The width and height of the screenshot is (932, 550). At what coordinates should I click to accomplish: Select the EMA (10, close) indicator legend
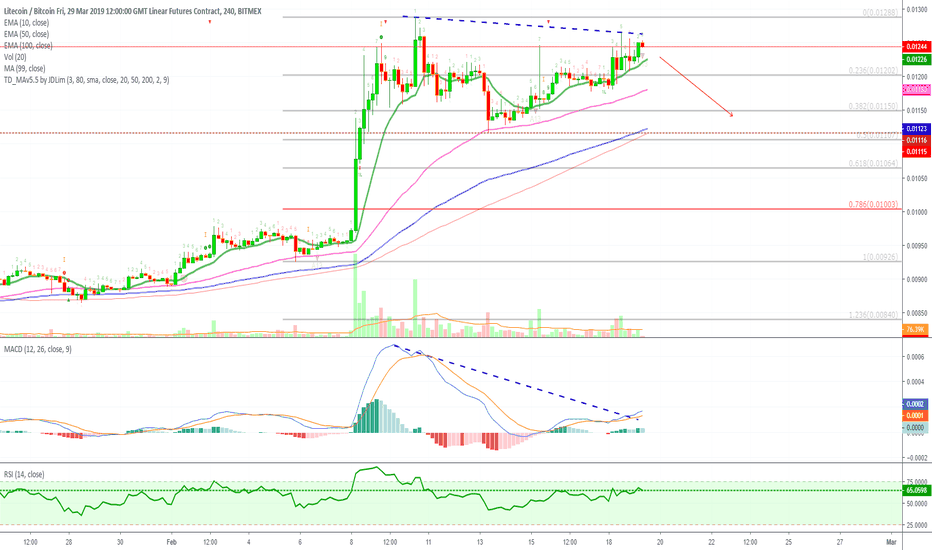click(x=26, y=23)
